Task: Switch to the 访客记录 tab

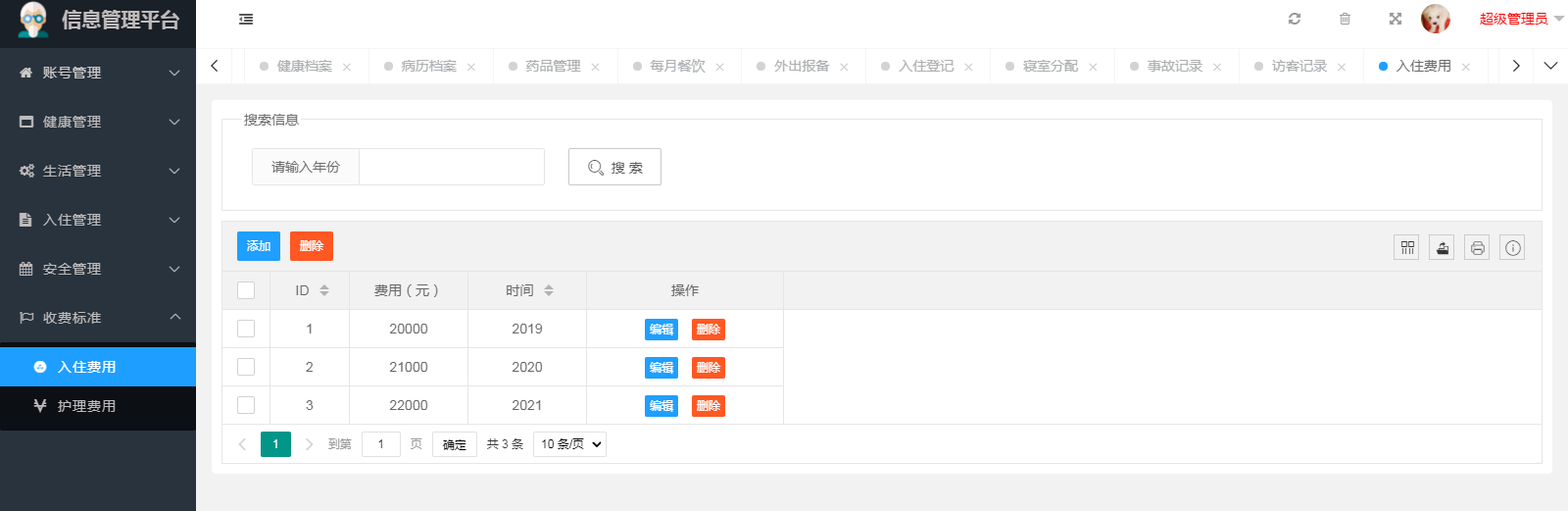Action: coord(1299,66)
